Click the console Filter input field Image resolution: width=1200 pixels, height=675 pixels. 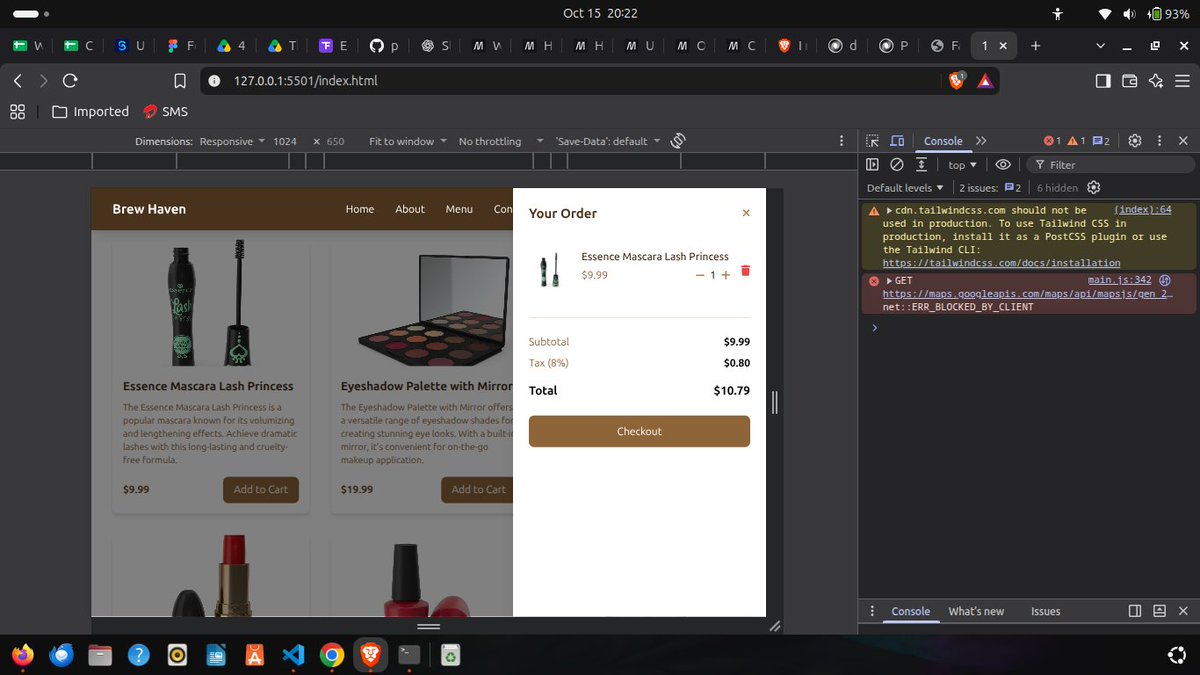(1110, 165)
